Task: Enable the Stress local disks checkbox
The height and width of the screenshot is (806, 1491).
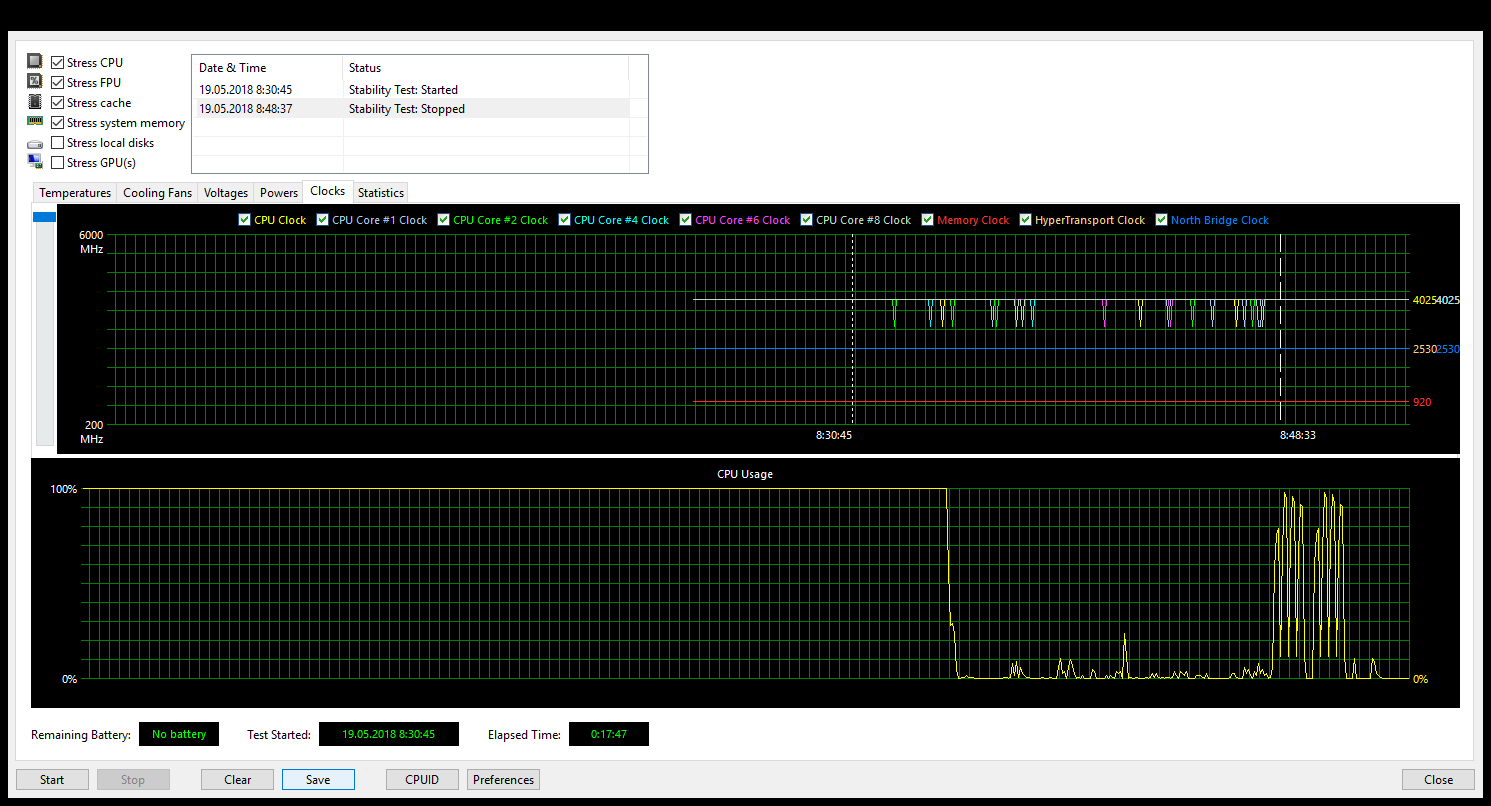Action: pyautogui.click(x=58, y=143)
